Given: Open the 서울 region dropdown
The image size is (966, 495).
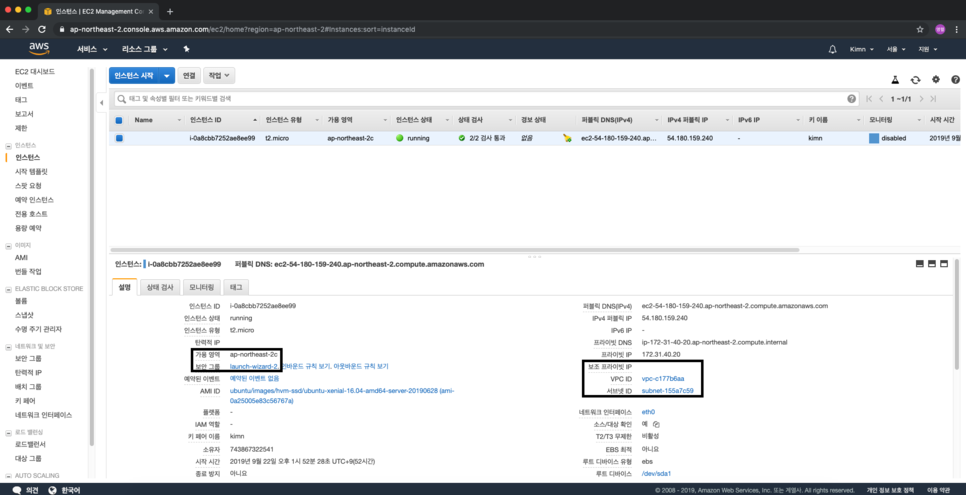Looking at the screenshot, I should (896, 49).
